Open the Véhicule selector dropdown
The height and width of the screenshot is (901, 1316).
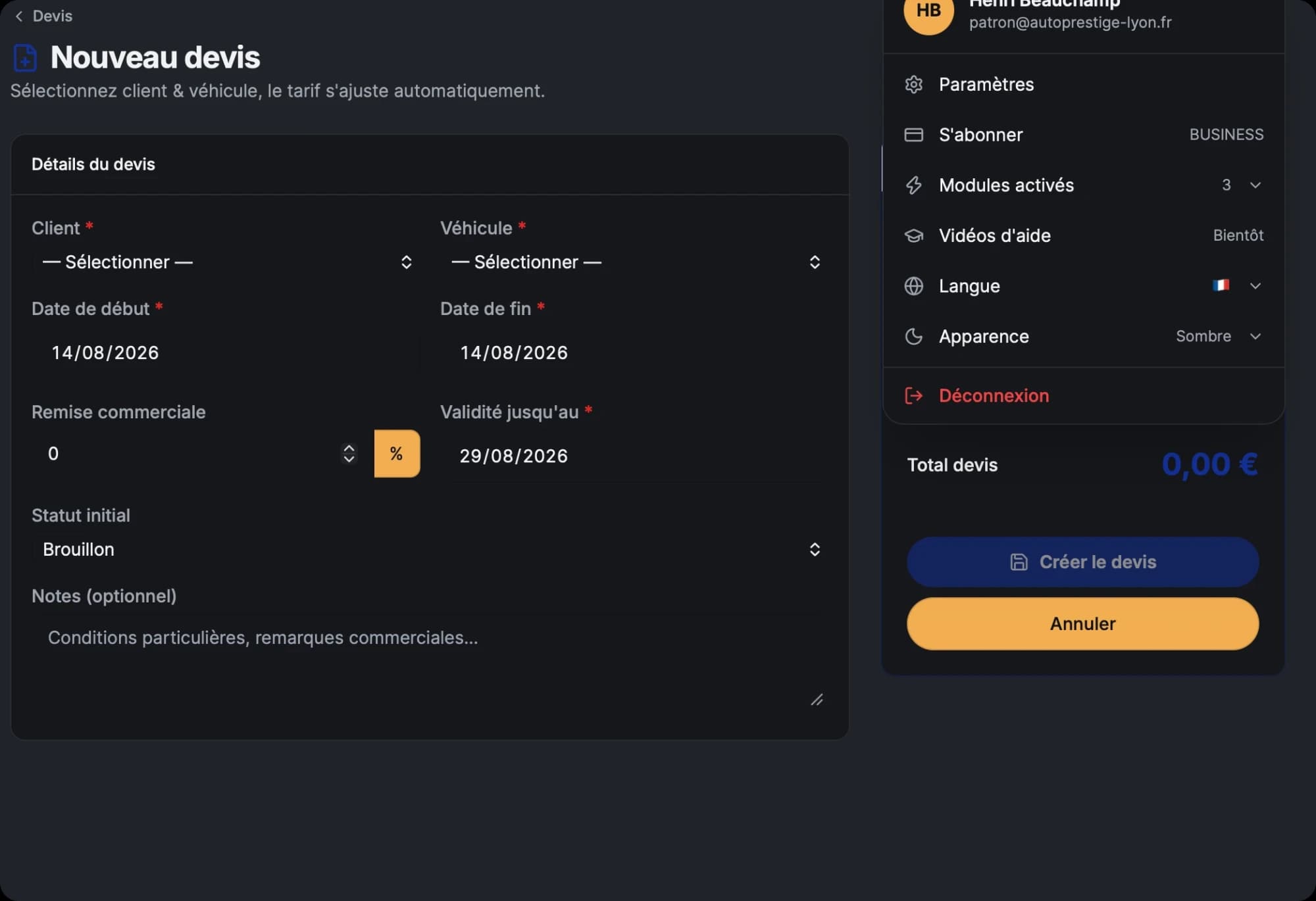coord(634,262)
